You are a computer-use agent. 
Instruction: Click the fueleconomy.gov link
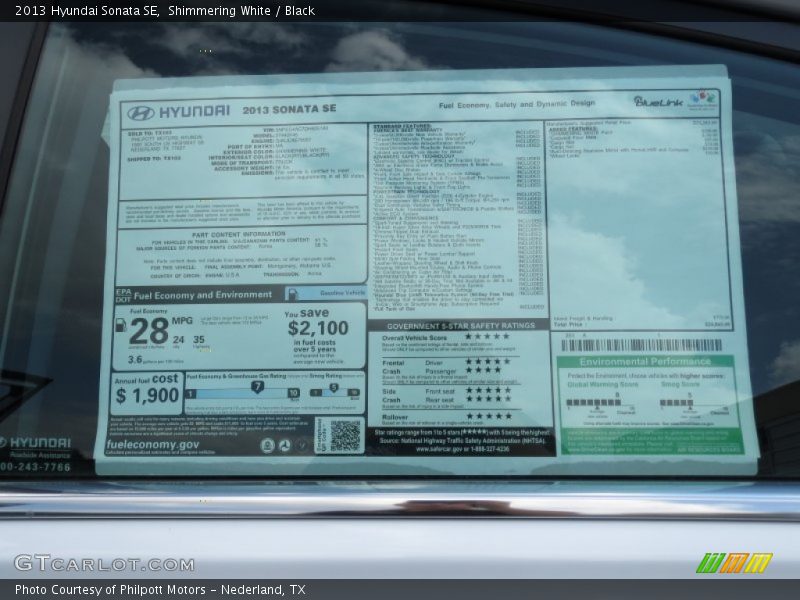(153, 444)
